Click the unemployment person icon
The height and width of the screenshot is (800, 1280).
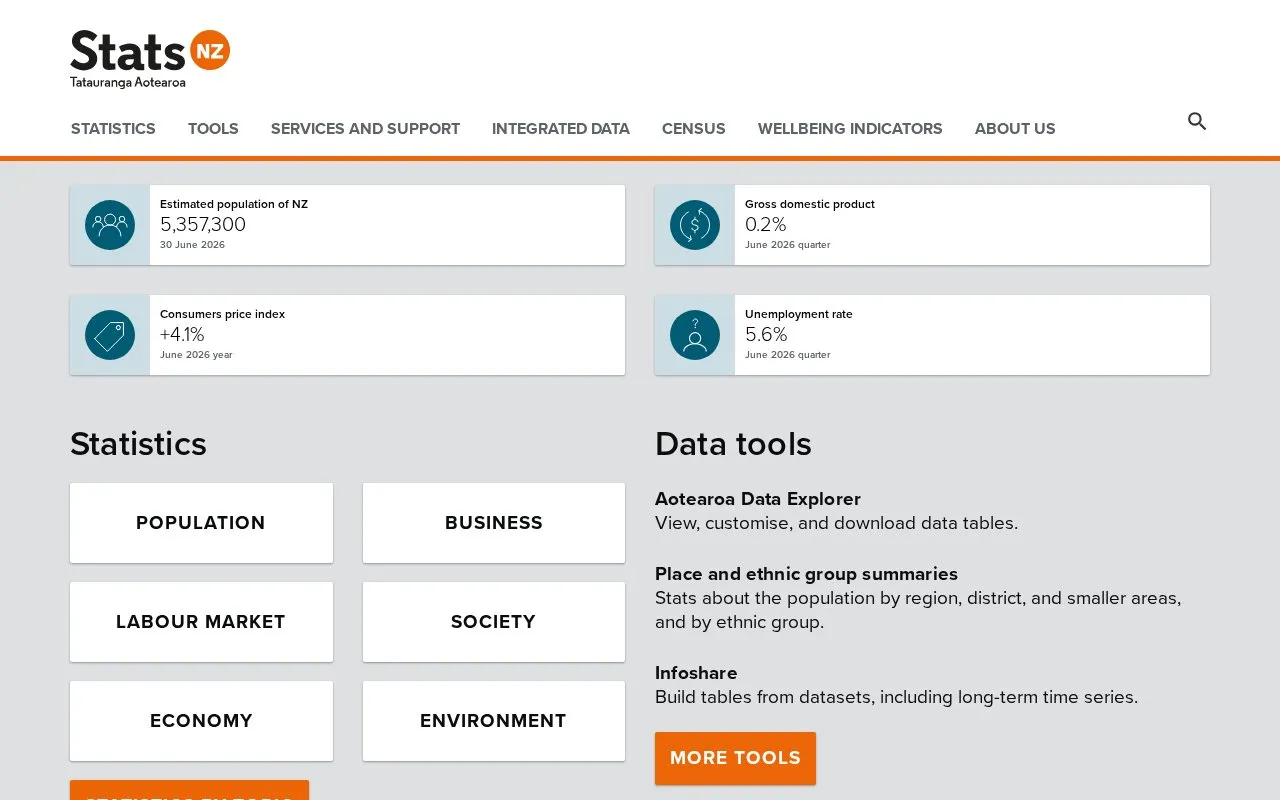pos(695,335)
